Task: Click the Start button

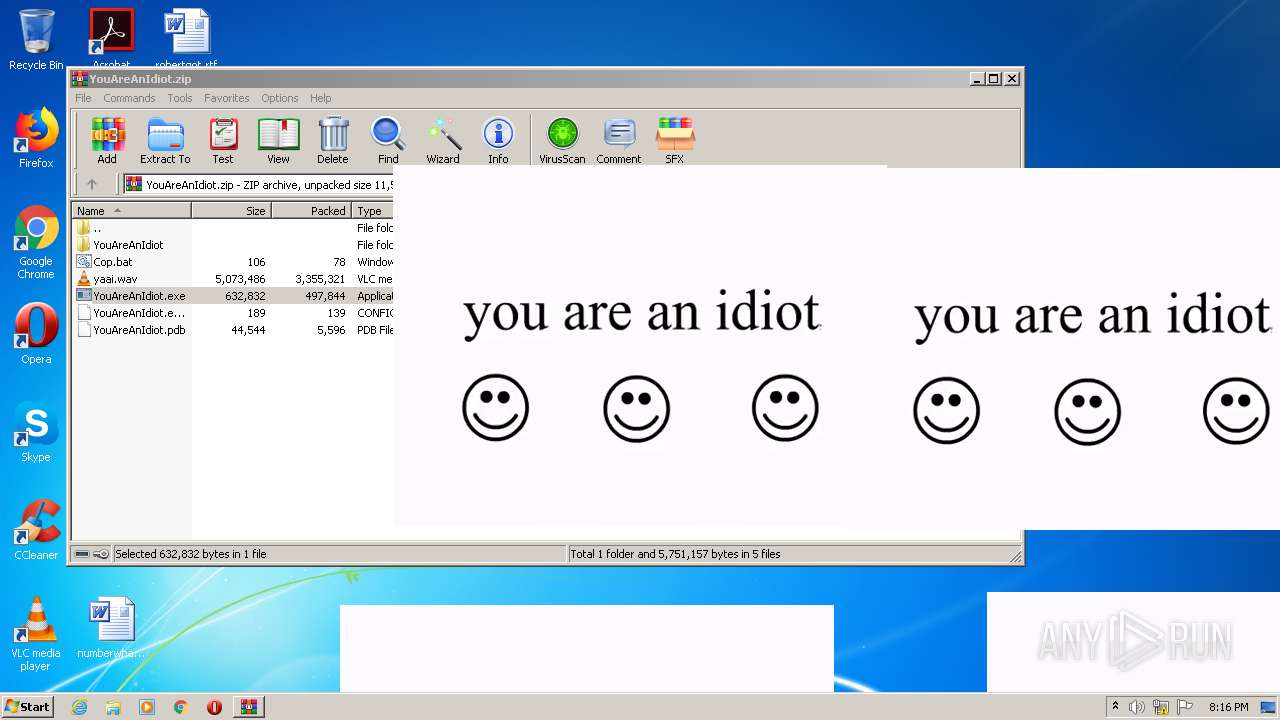Action: 27,706
